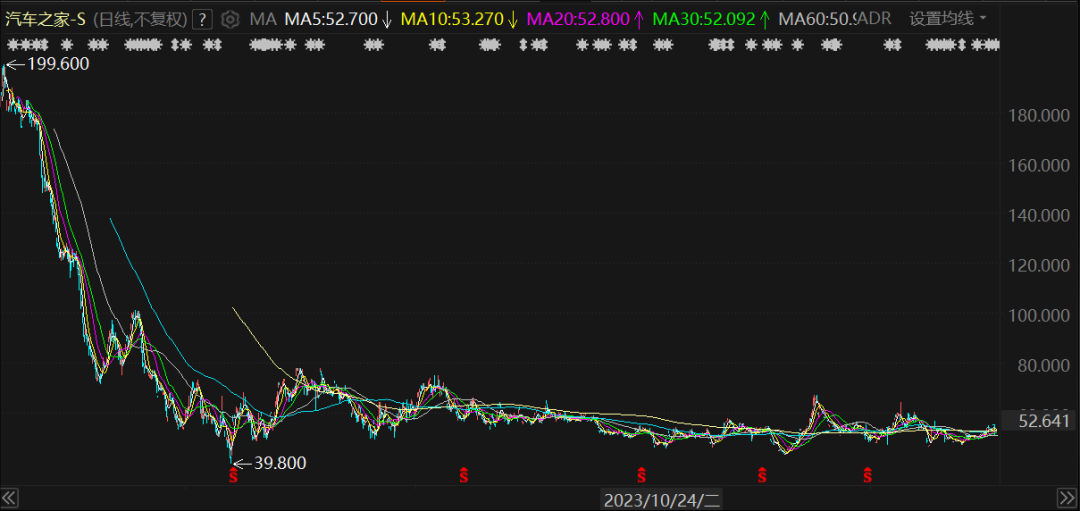This screenshot has height=511, width=1080.
Task: Open the gear settings icon beside MA
Action: [x=231, y=19]
